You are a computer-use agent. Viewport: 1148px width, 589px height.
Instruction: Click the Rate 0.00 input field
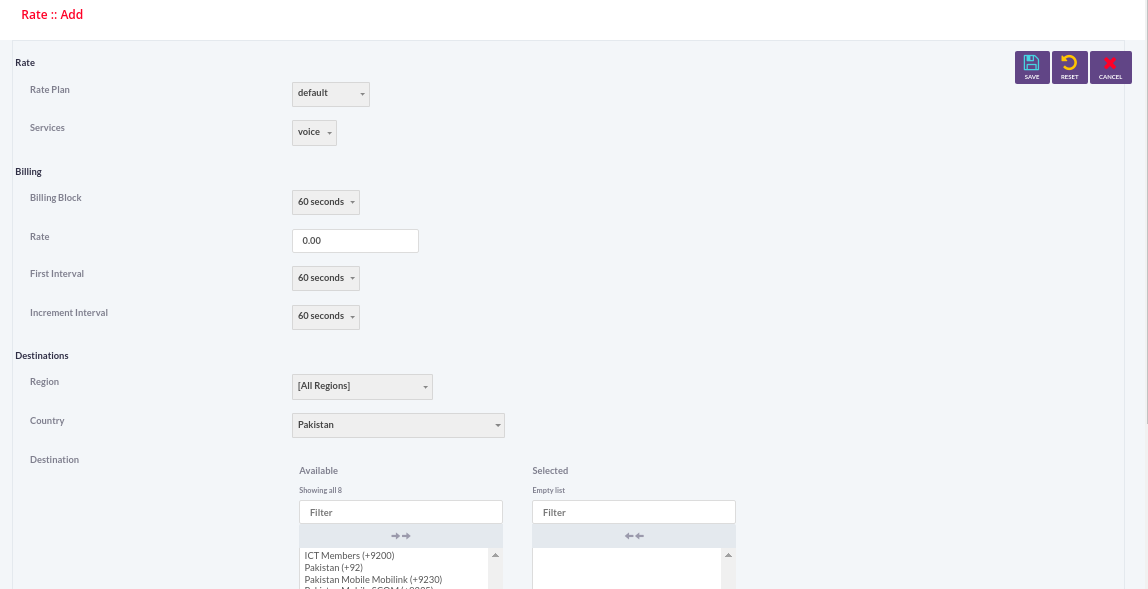click(x=355, y=241)
